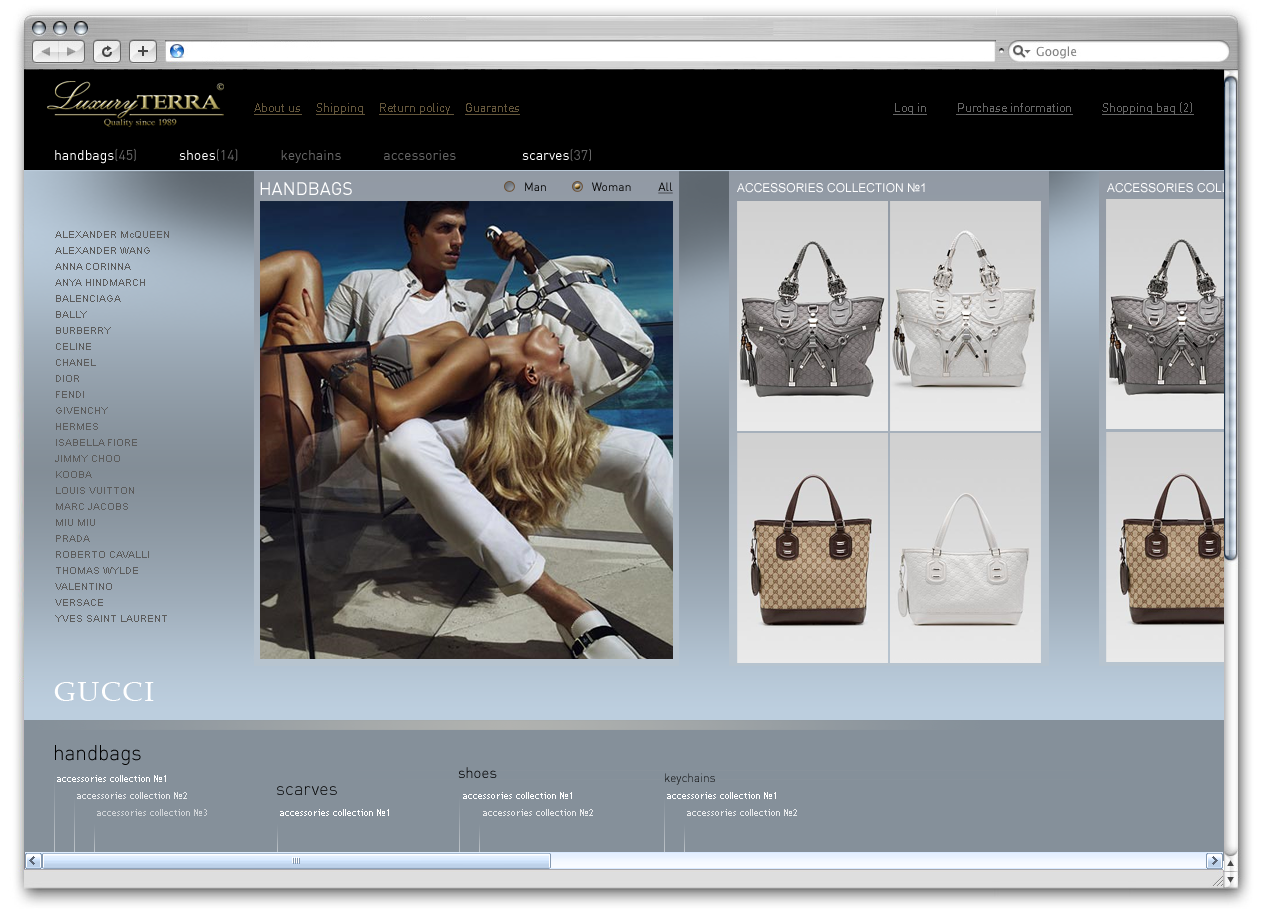
Task: Choose brand HERMES
Action: point(77,426)
